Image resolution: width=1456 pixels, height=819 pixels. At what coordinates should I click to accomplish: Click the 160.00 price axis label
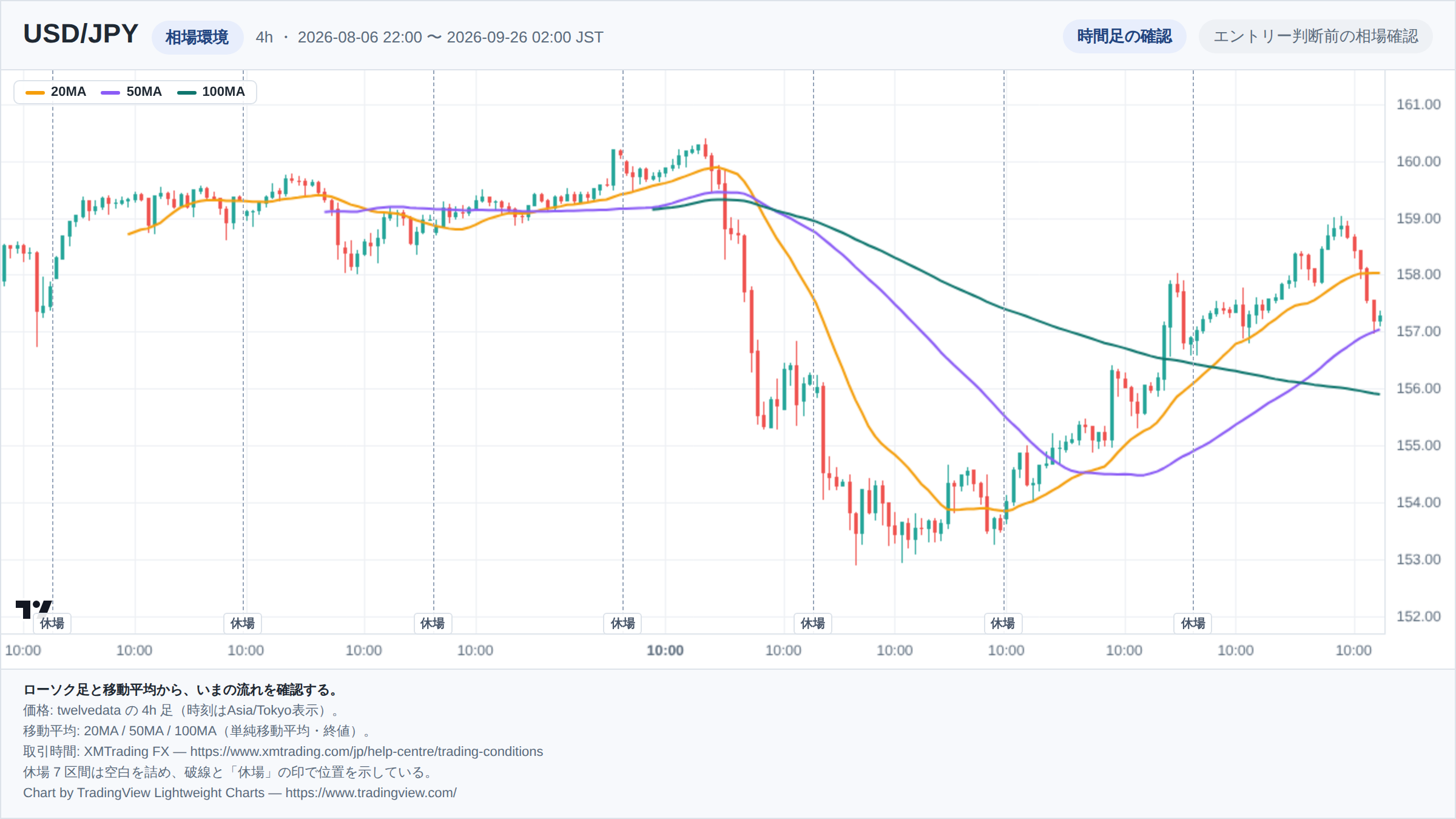[1418, 161]
